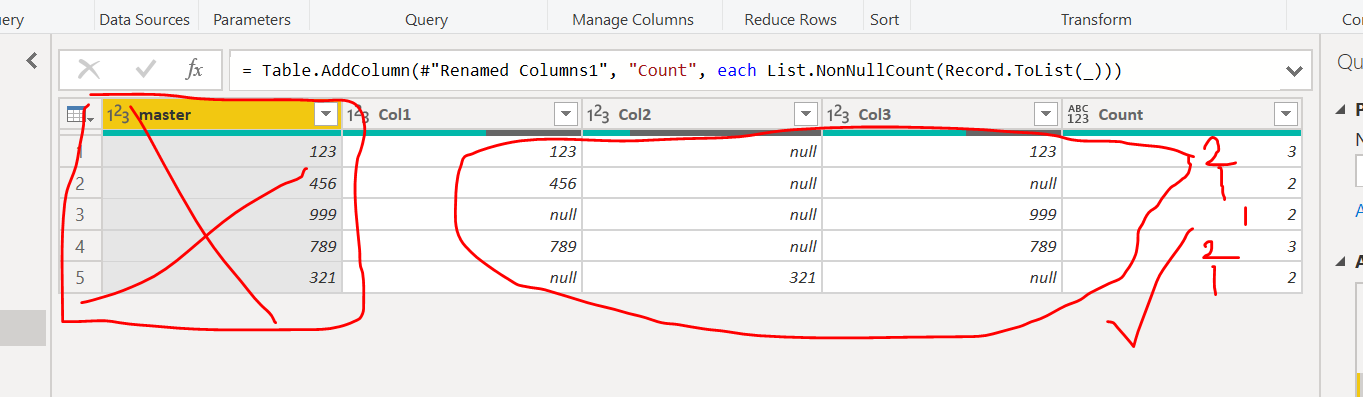Screen dimensions: 1363x397
Task: Click Col1 cell with value 789
Action: pos(462,246)
